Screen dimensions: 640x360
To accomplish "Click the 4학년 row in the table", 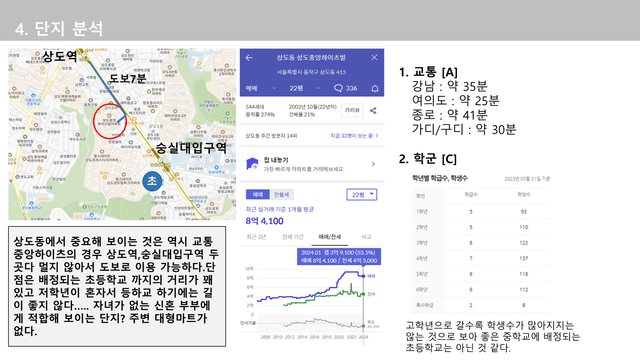I will [481, 258].
